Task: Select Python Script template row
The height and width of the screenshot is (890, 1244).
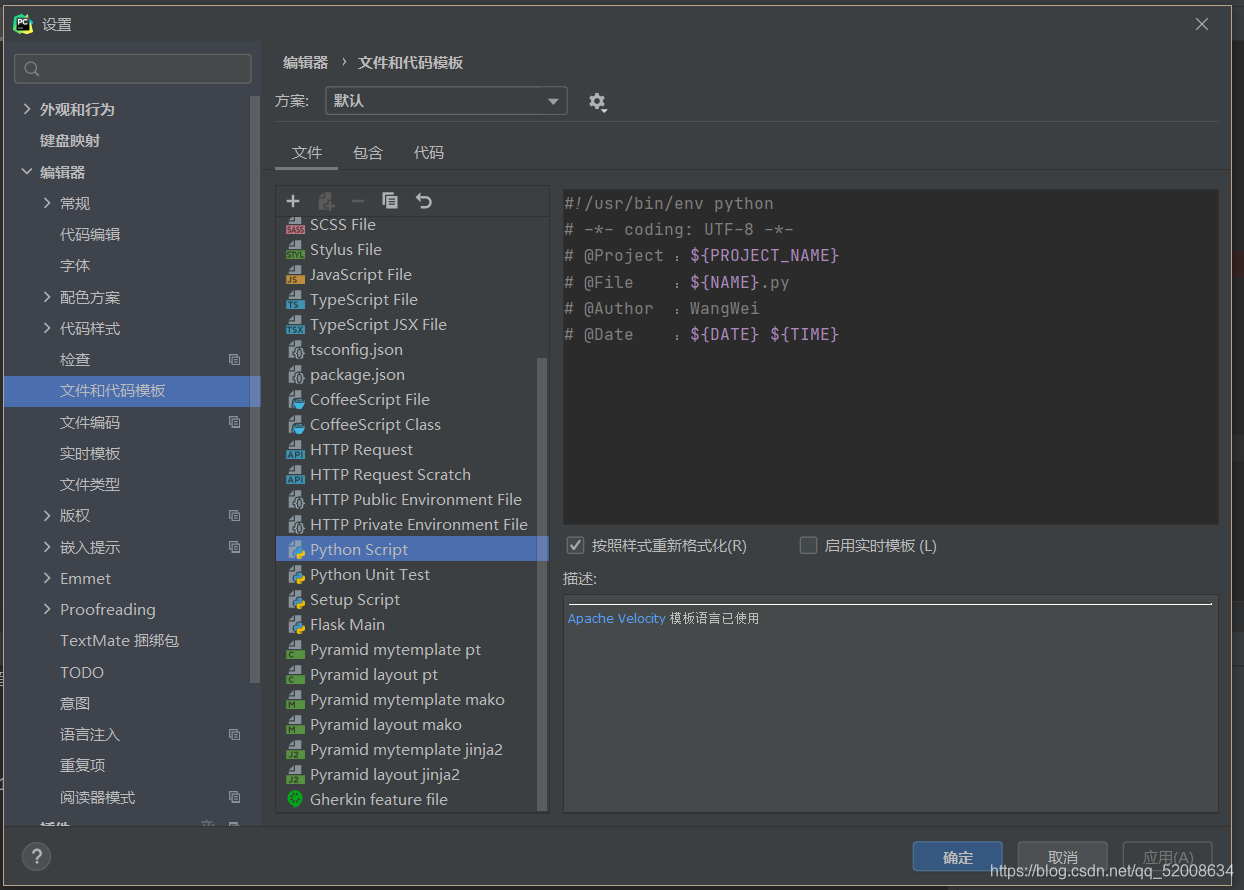Action: [412, 549]
